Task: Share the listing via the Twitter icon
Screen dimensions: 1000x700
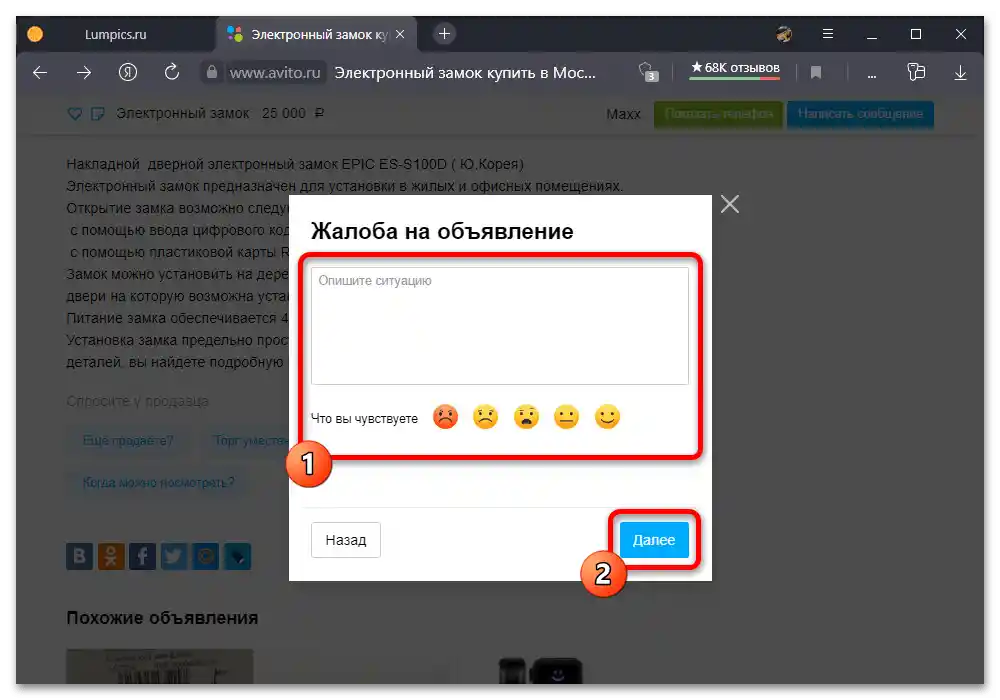Action: pos(173,556)
